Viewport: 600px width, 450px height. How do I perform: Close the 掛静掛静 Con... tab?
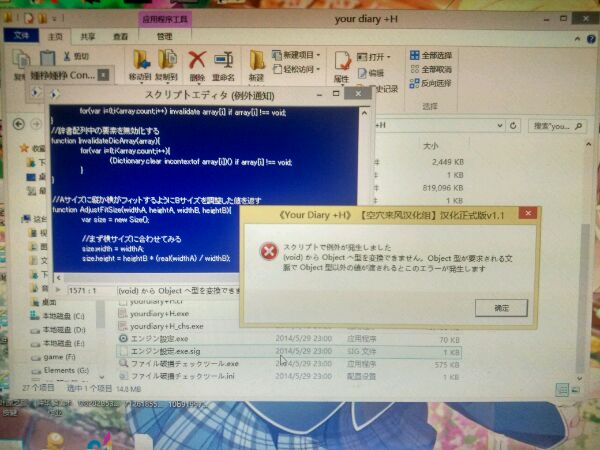tap(103, 75)
